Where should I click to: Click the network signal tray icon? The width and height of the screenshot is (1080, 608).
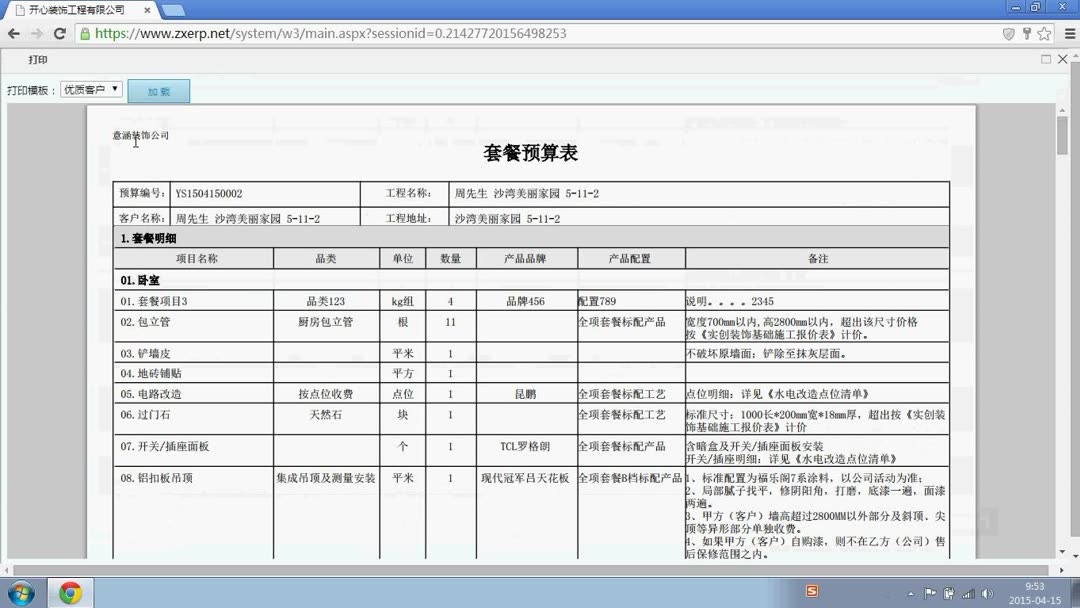[x=968, y=592]
